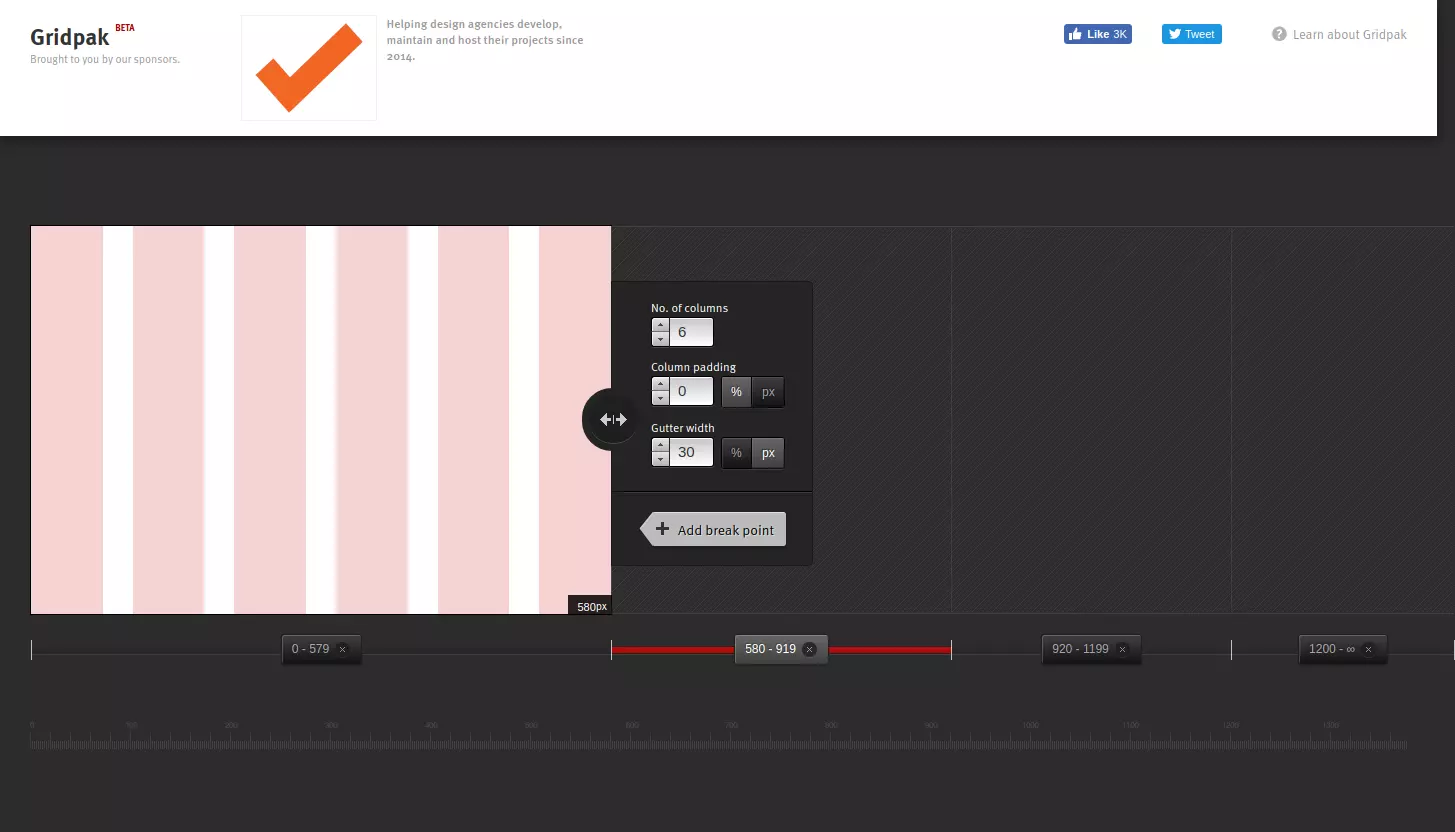The width and height of the screenshot is (1455, 832).
Task: Set column padding unit to px
Action: click(x=768, y=392)
